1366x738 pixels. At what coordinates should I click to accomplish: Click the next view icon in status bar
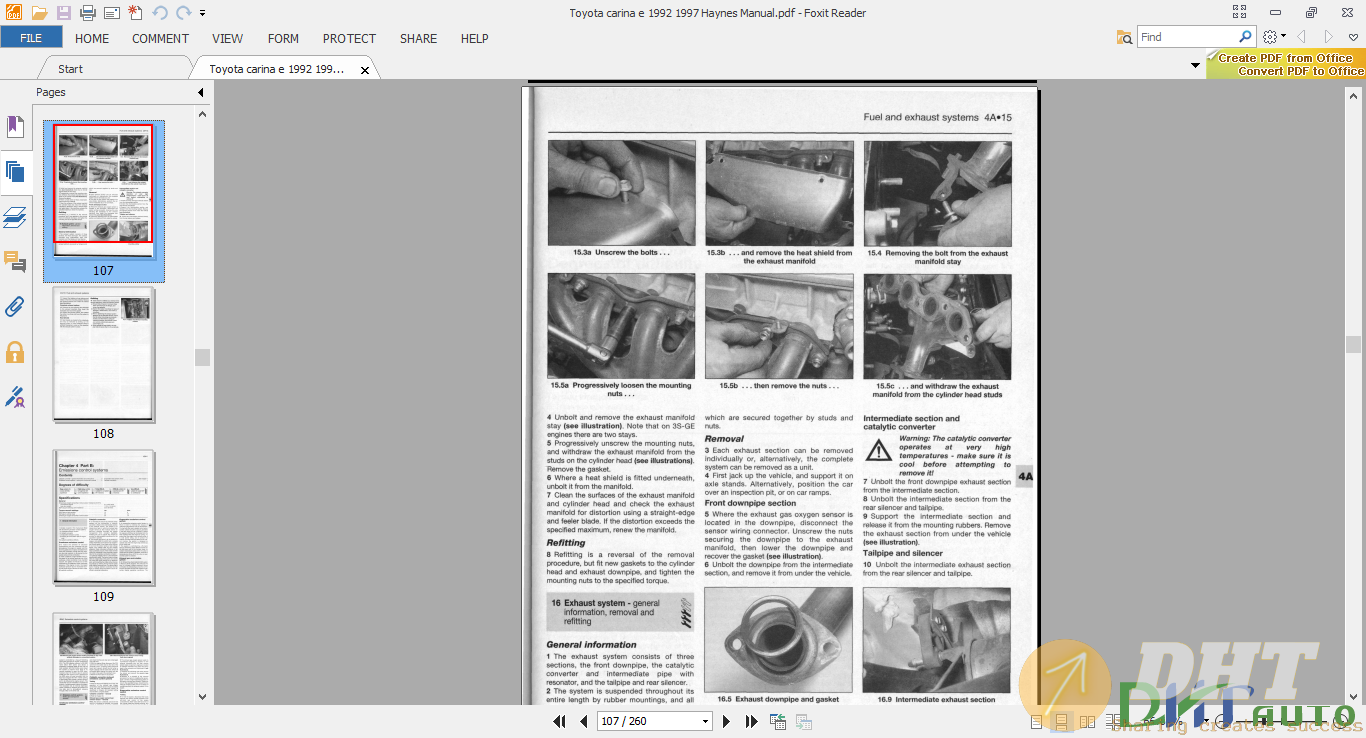click(x=803, y=721)
